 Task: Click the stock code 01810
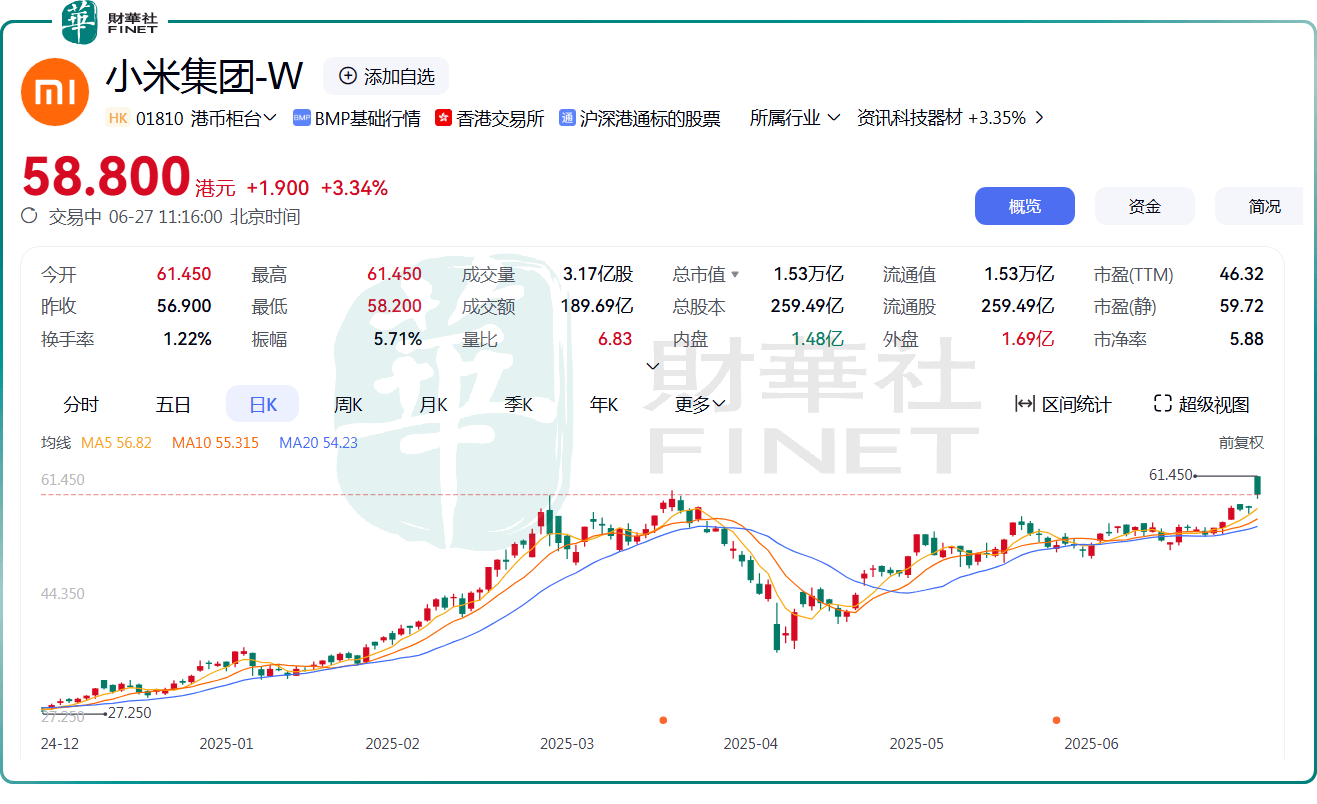[x=159, y=118]
